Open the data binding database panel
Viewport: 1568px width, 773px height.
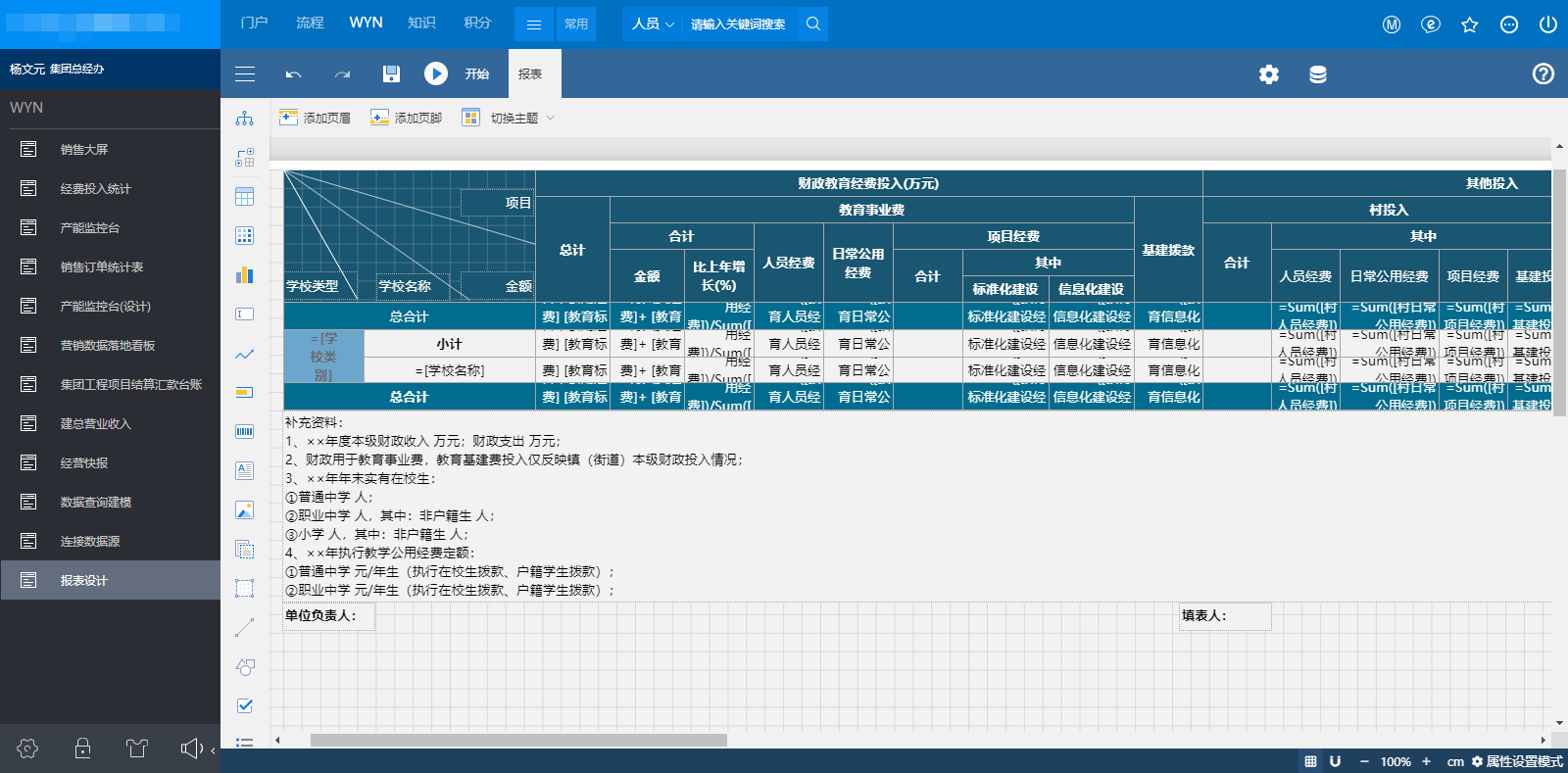[x=1318, y=74]
